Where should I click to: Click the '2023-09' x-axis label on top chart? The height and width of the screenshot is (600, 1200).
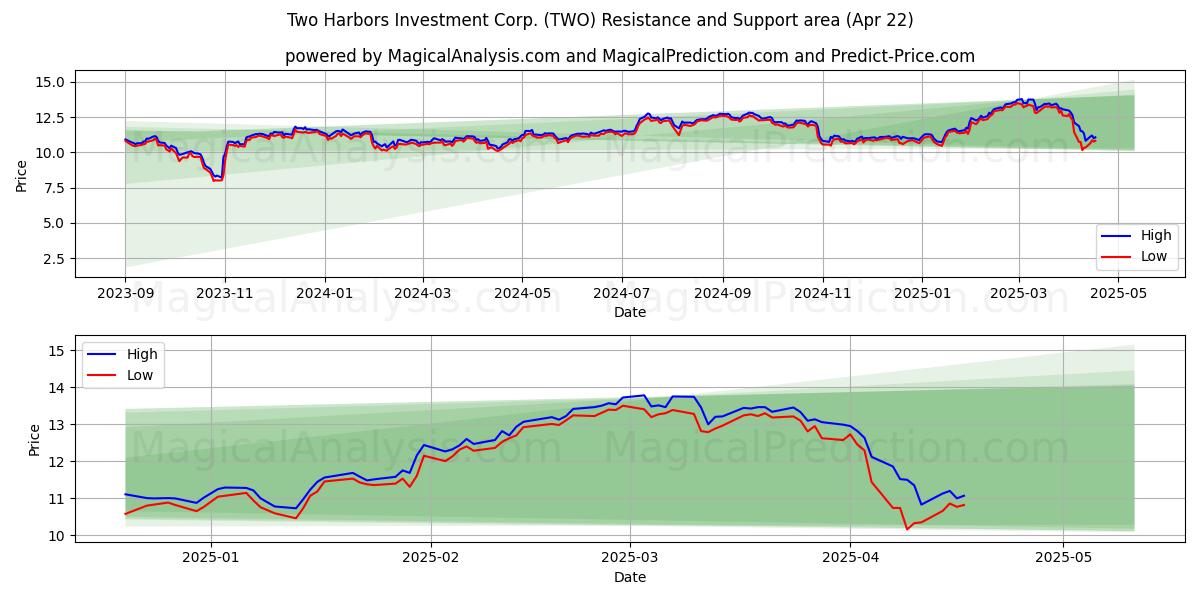125,294
